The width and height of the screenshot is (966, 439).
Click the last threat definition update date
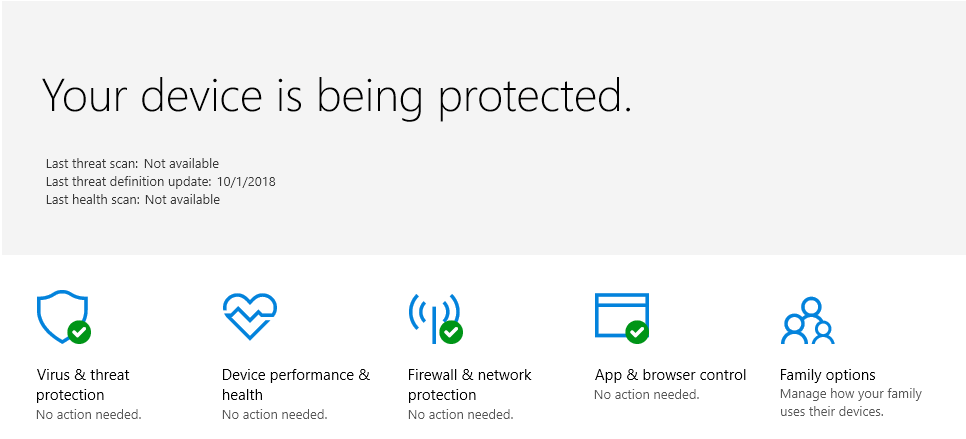(245, 182)
